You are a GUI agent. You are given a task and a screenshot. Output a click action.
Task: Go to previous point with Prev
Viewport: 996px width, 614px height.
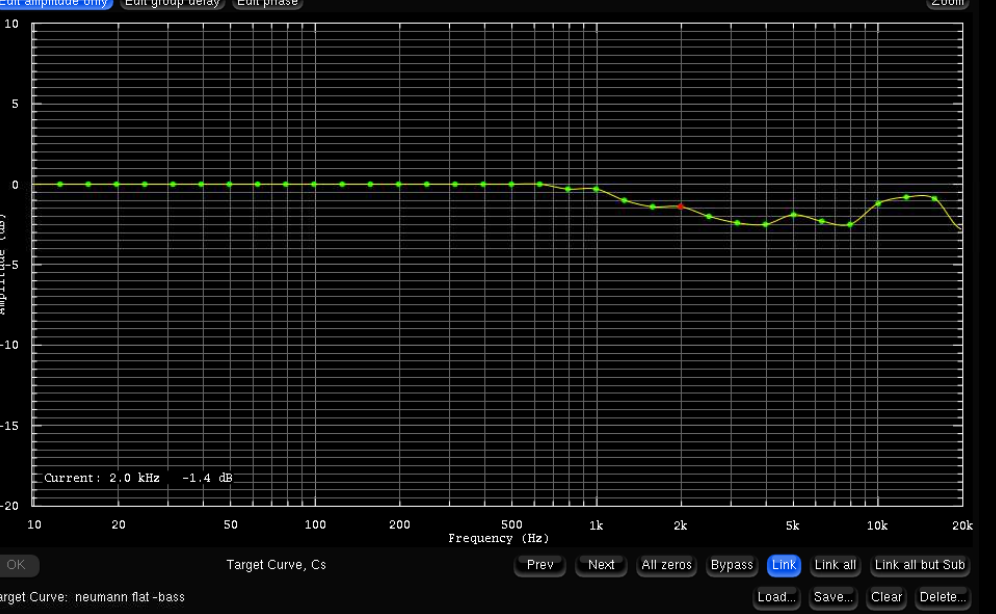[540, 565]
